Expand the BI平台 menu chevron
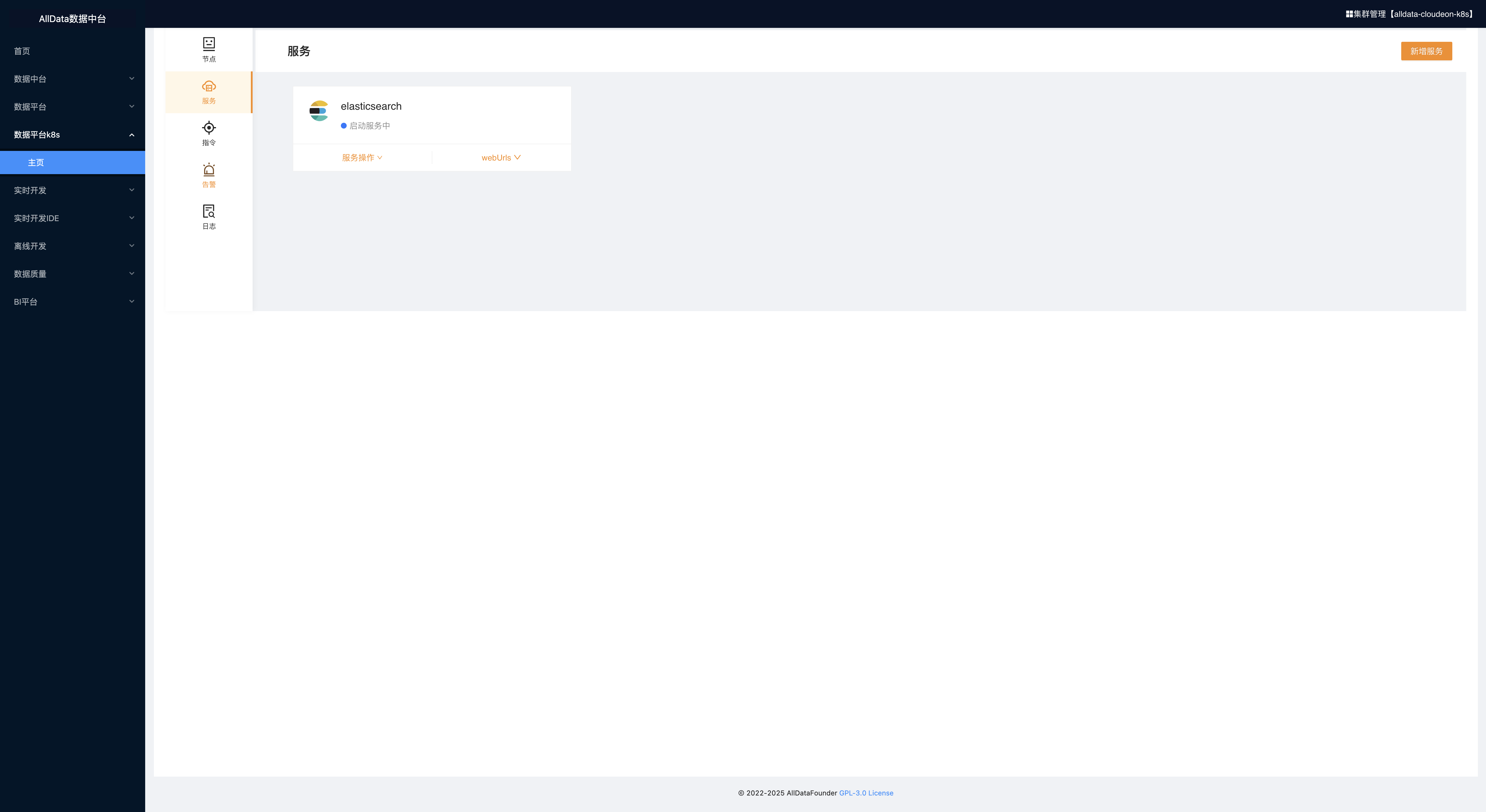Image resolution: width=1486 pixels, height=812 pixels. click(132, 301)
